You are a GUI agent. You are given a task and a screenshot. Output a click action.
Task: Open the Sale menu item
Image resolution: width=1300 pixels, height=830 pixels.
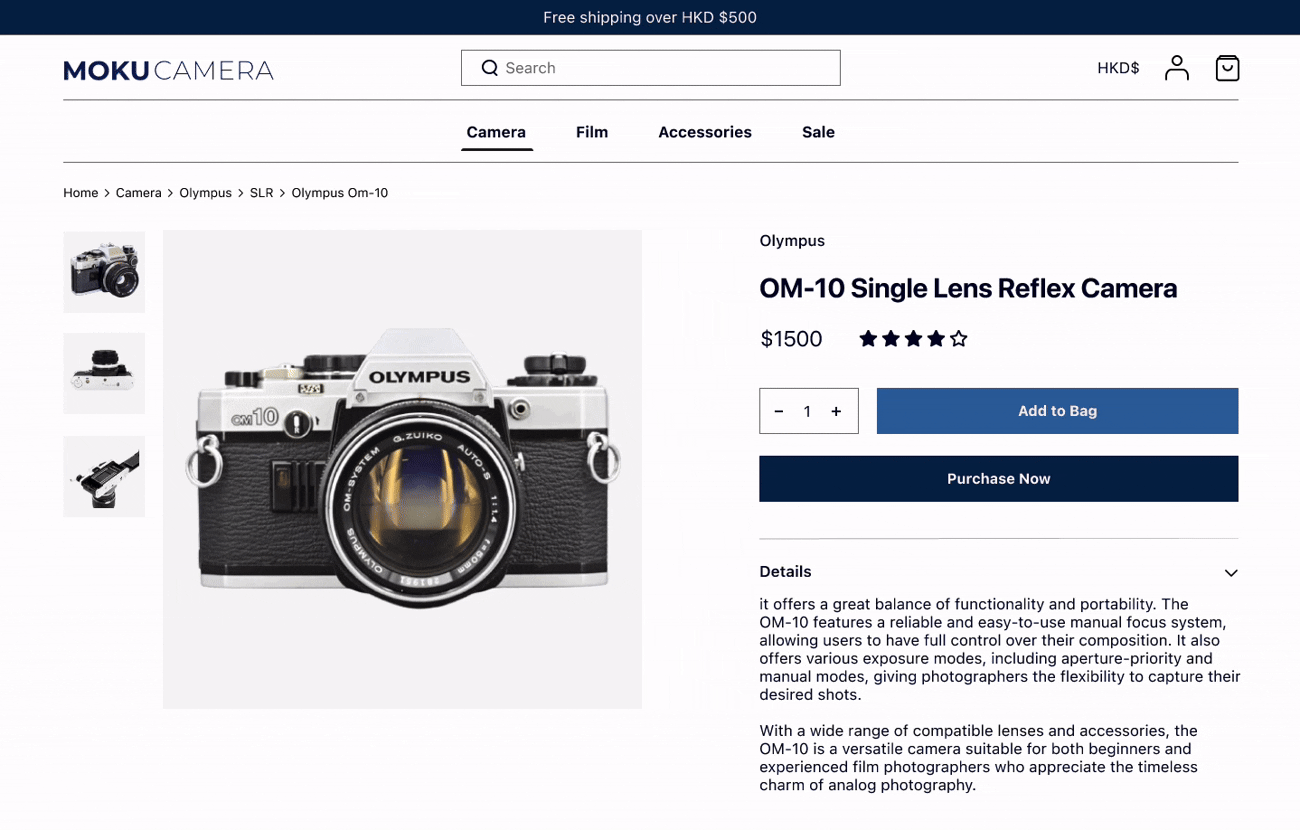tap(818, 132)
